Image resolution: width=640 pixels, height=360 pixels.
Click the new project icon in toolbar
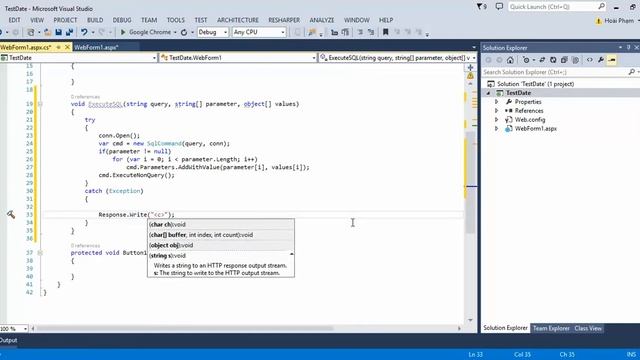31,32
